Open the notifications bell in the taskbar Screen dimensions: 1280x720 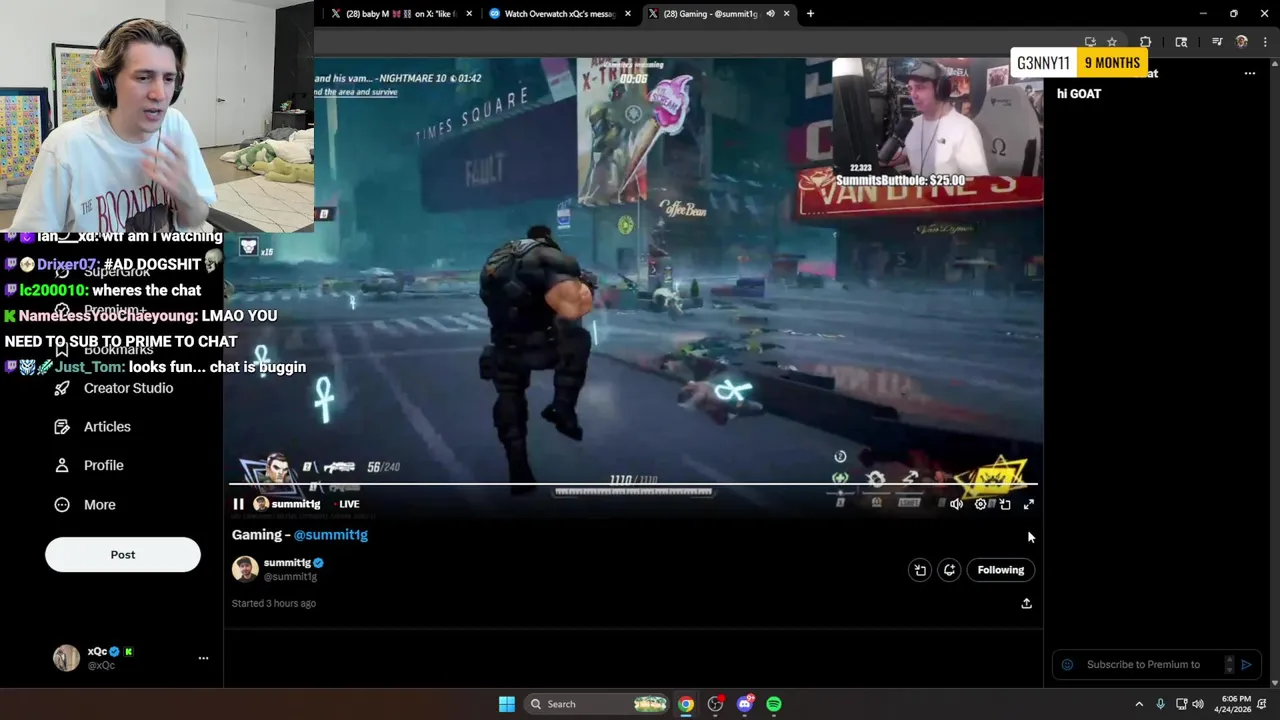[x=1262, y=704]
